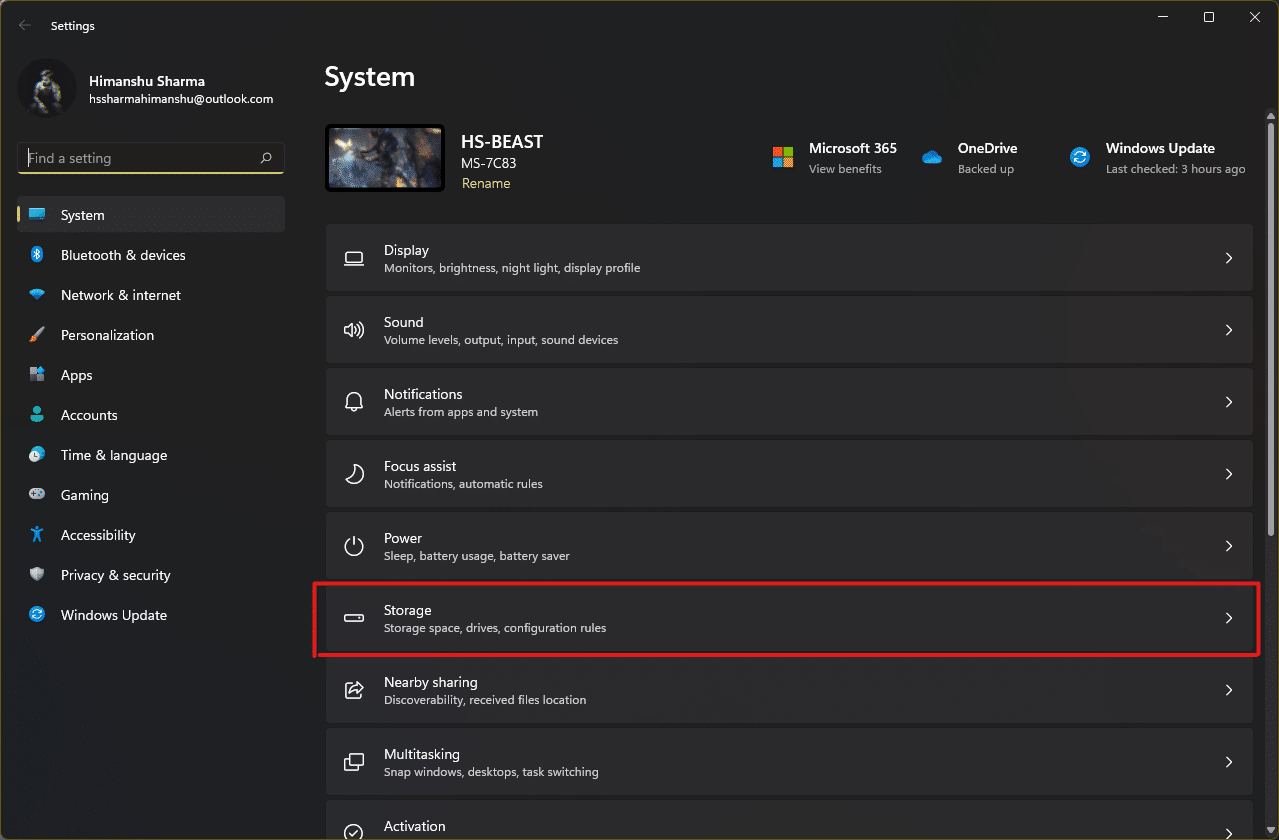1279x840 pixels.
Task: Click the Focus assist moon icon
Action: (354, 474)
